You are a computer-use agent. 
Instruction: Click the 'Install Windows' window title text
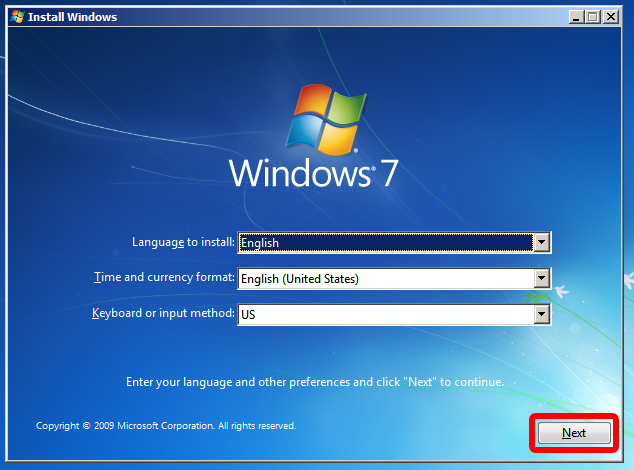point(72,17)
